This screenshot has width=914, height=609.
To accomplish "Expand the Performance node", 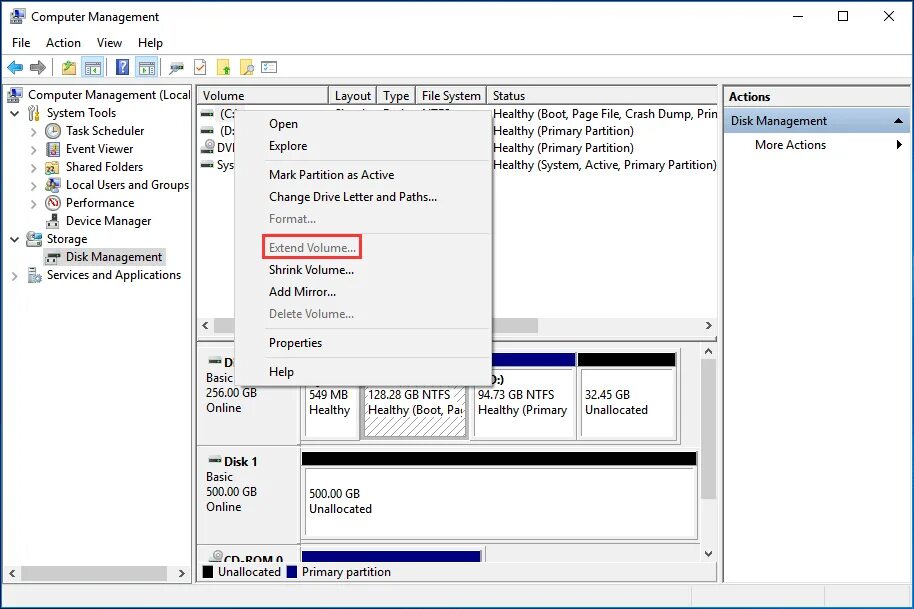I will tap(33, 203).
